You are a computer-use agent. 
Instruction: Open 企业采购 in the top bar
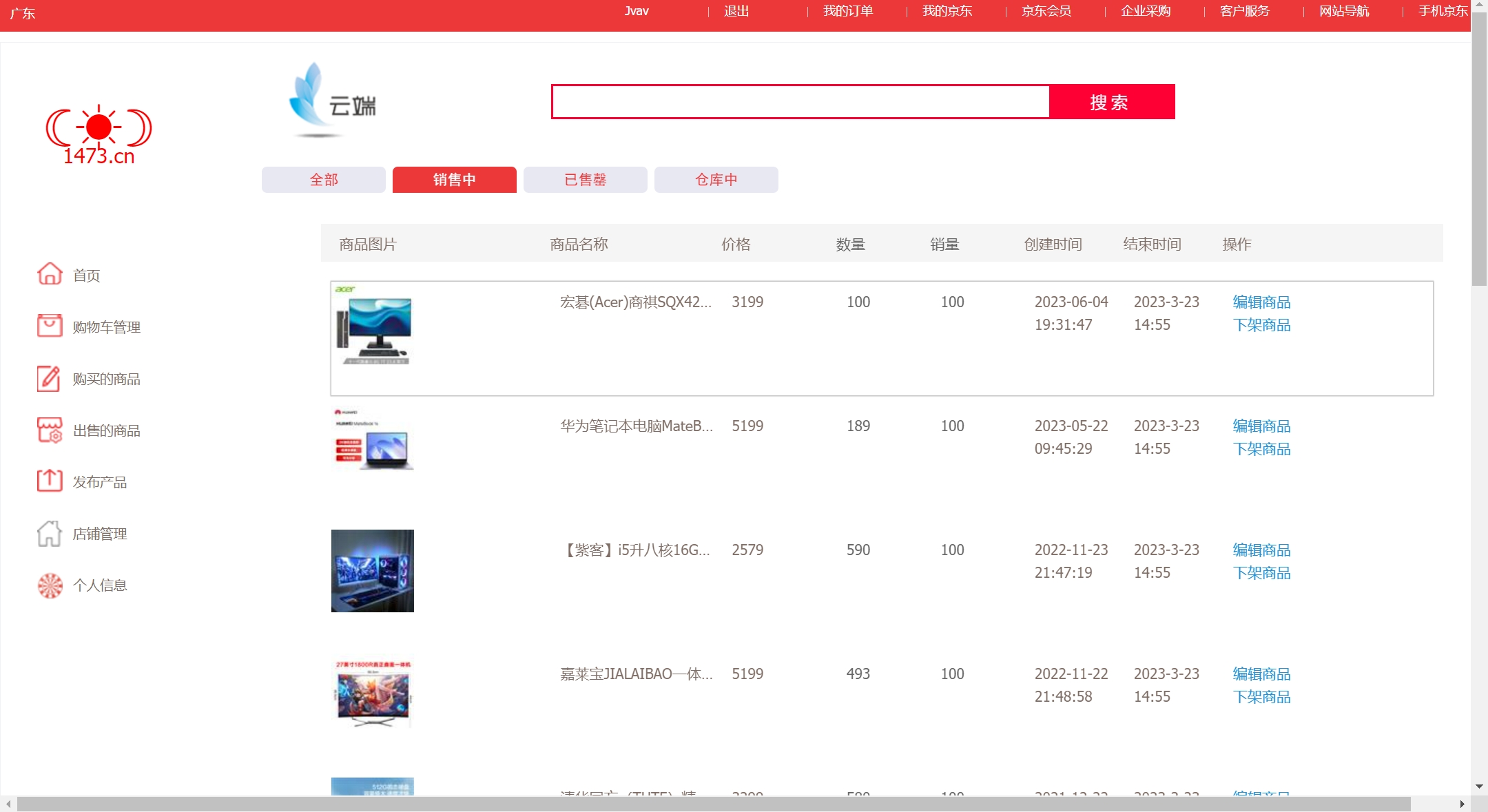(x=1146, y=11)
